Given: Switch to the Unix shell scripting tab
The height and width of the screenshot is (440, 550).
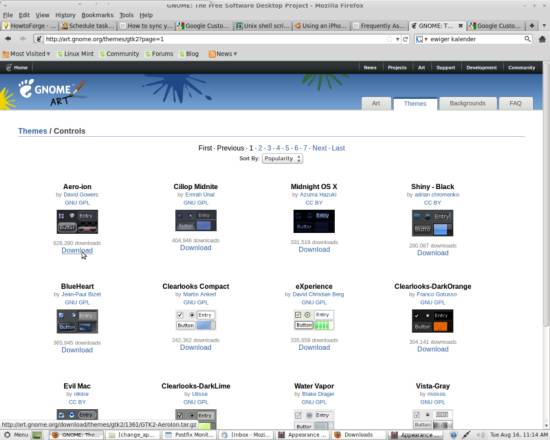Looking at the screenshot, I should click(x=263, y=26).
